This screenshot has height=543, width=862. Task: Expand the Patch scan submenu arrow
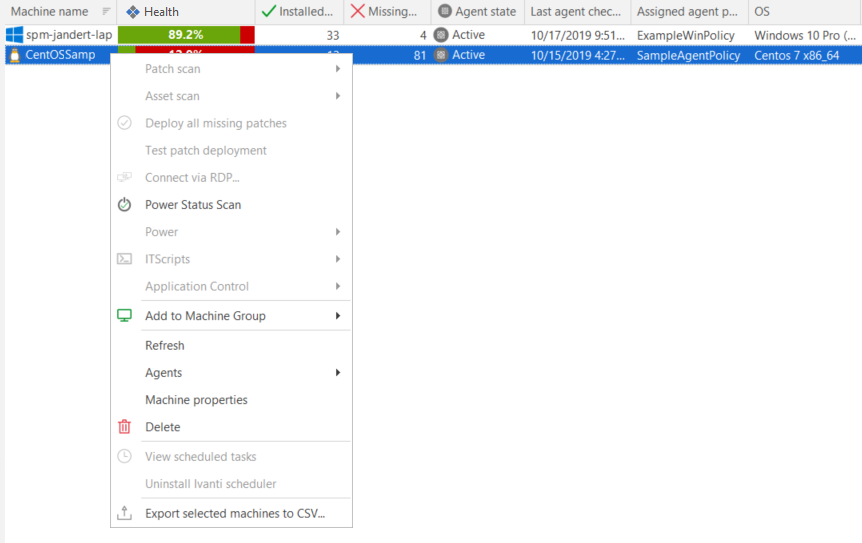(338, 69)
